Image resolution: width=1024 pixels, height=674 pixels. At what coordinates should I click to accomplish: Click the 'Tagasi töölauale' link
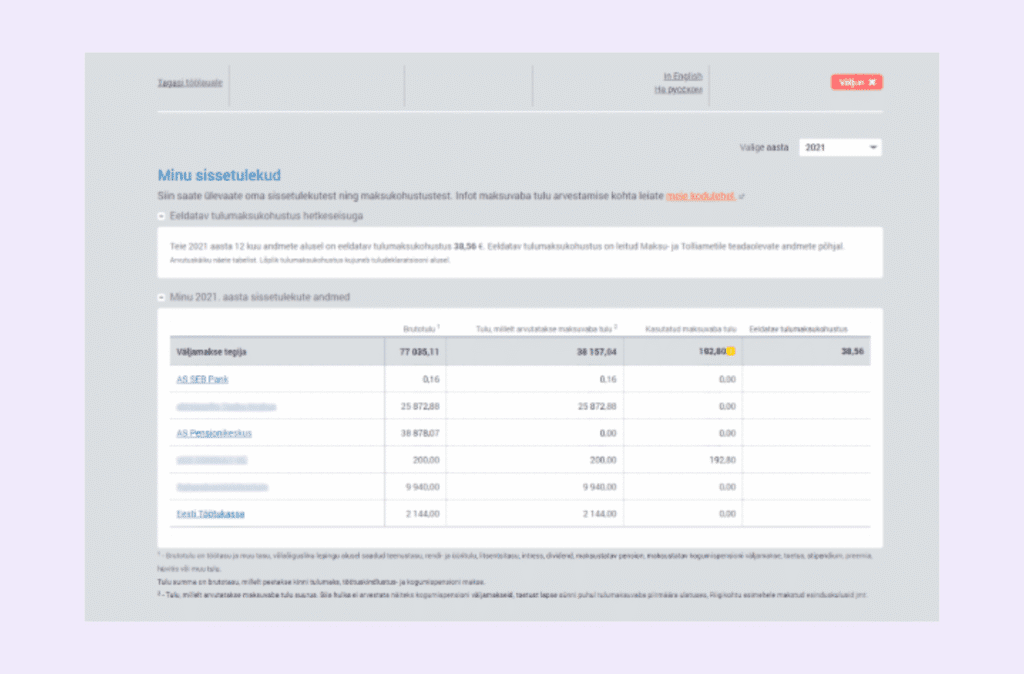[x=190, y=82]
